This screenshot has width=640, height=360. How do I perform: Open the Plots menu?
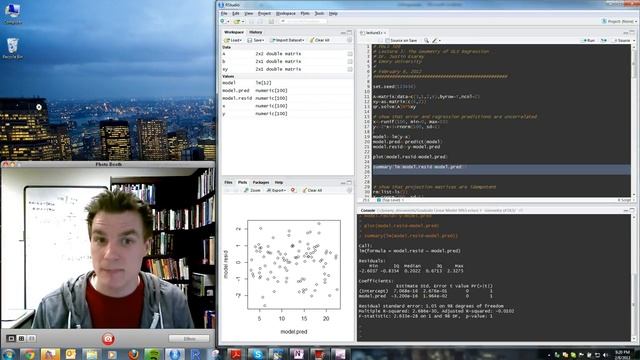point(305,13)
